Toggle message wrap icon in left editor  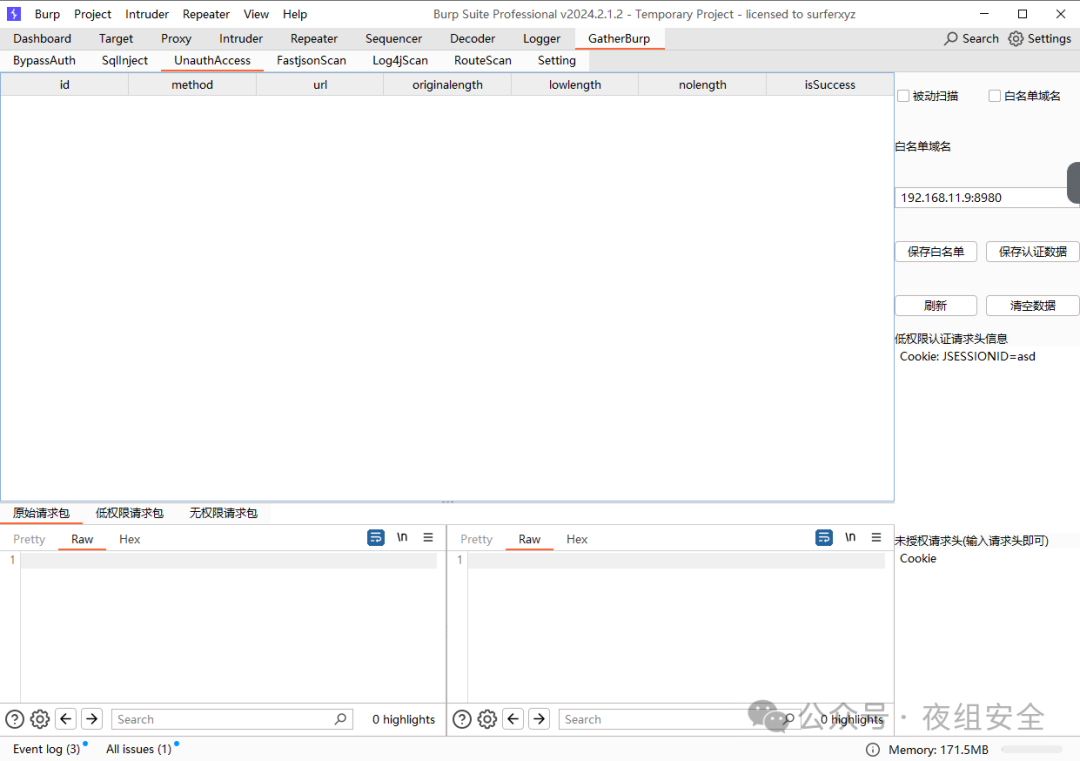tap(376, 538)
